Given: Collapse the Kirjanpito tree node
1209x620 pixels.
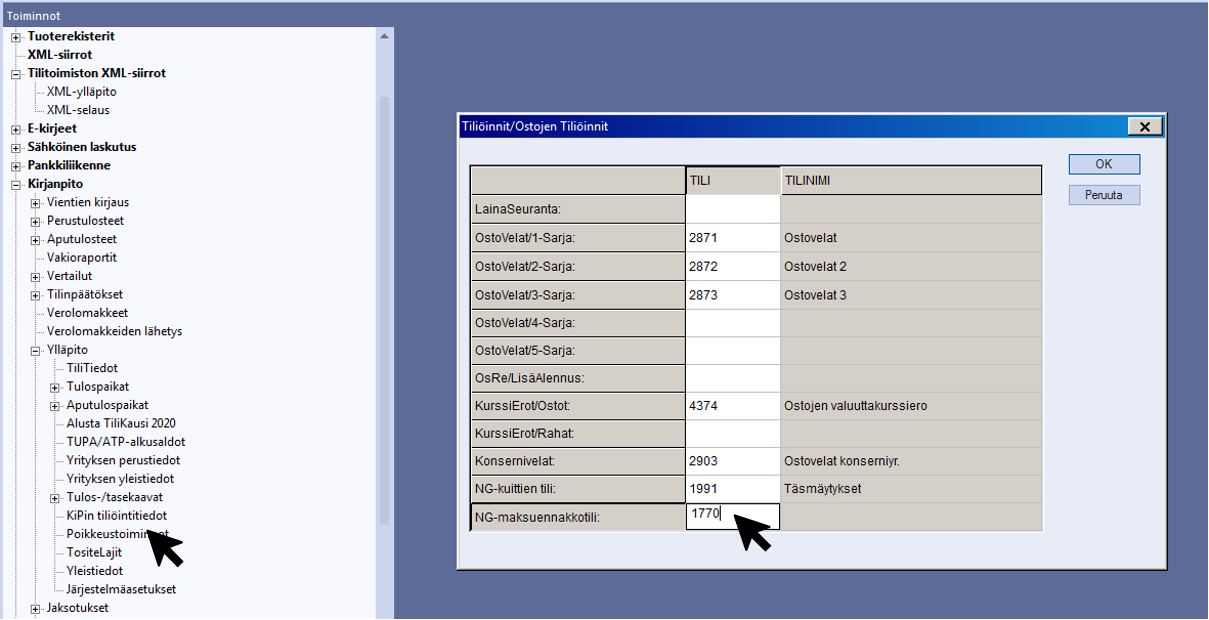Looking at the screenshot, I should 16,185.
